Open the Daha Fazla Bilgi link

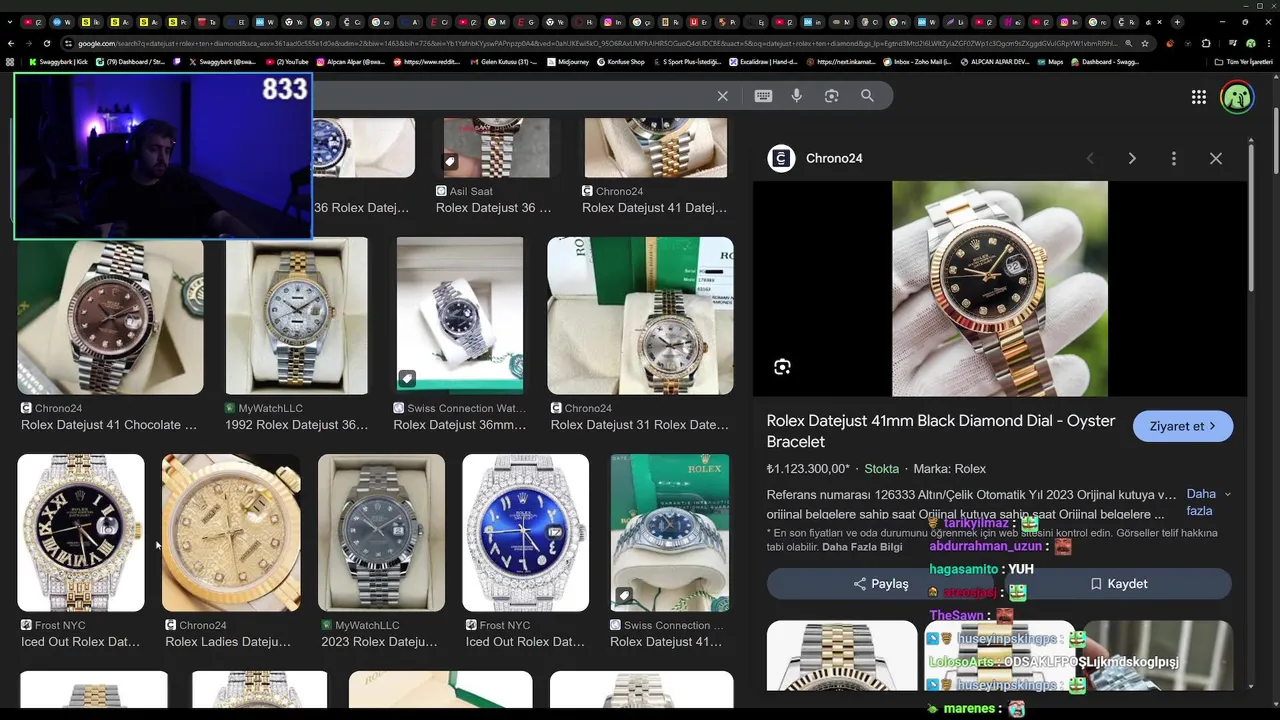click(x=862, y=547)
